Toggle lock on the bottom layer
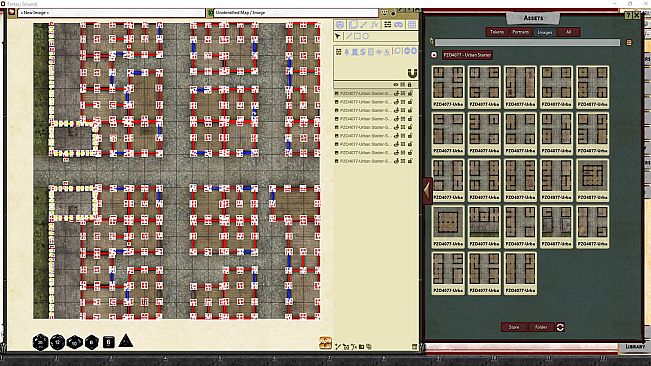 click(410, 161)
